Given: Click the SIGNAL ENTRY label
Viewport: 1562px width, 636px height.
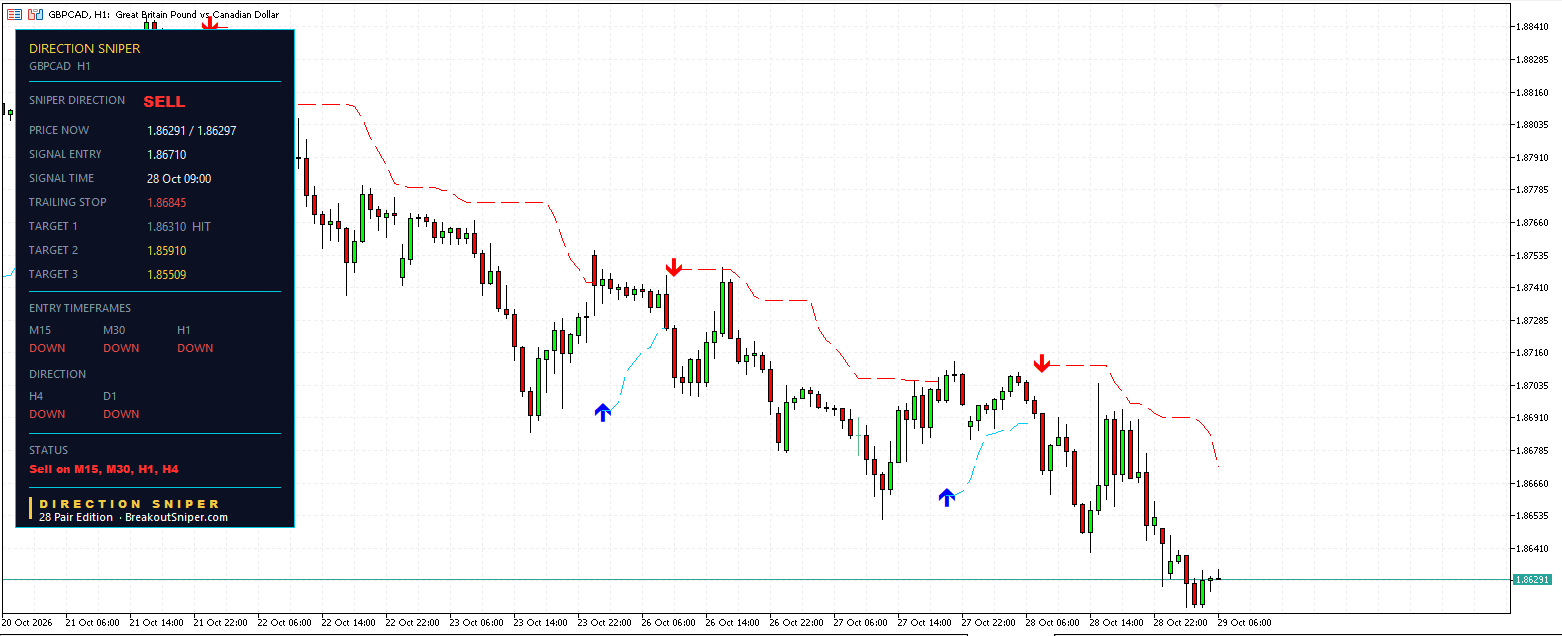Looking at the screenshot, I should click(65, 154).
